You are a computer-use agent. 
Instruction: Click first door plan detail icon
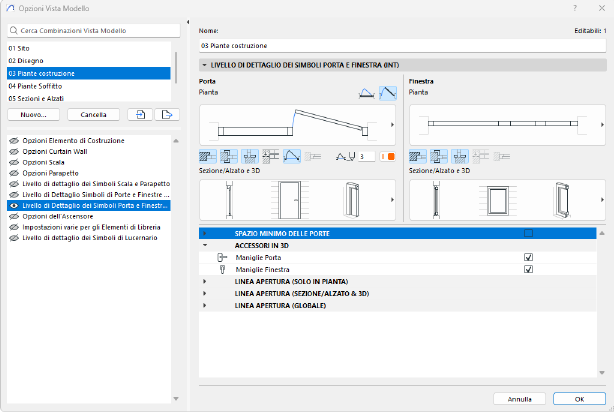(x=209, y=157)
